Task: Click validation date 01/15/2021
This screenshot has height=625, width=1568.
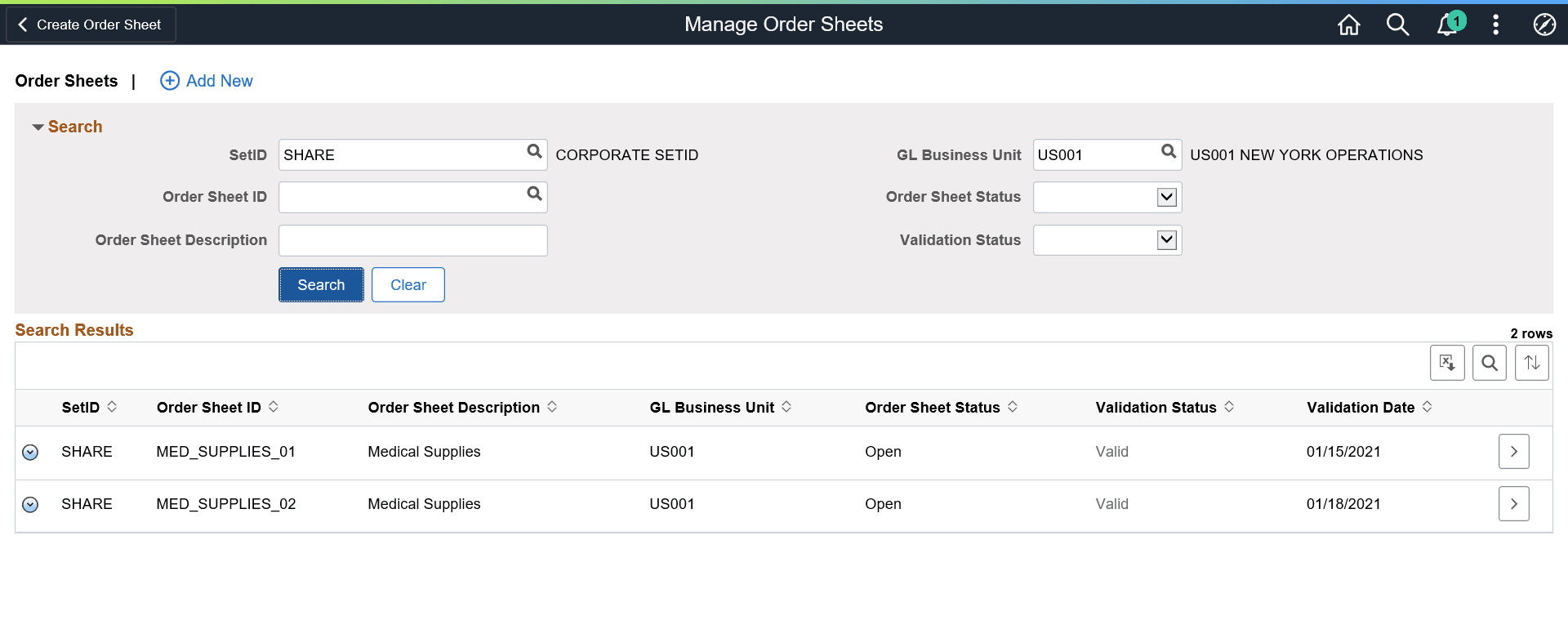Action: (1343, 452)
